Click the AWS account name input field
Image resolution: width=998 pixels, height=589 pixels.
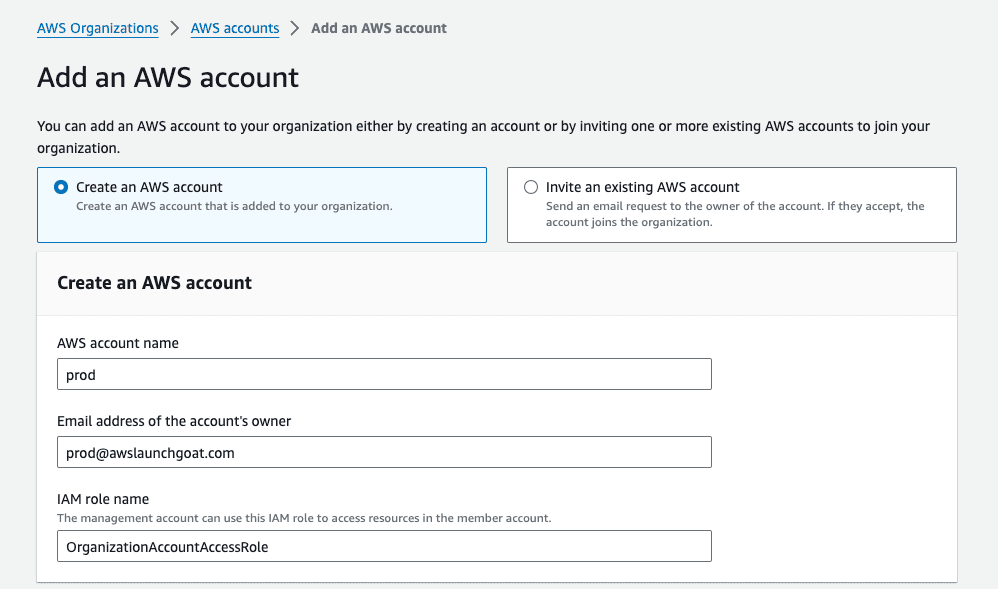pos(384,374)
